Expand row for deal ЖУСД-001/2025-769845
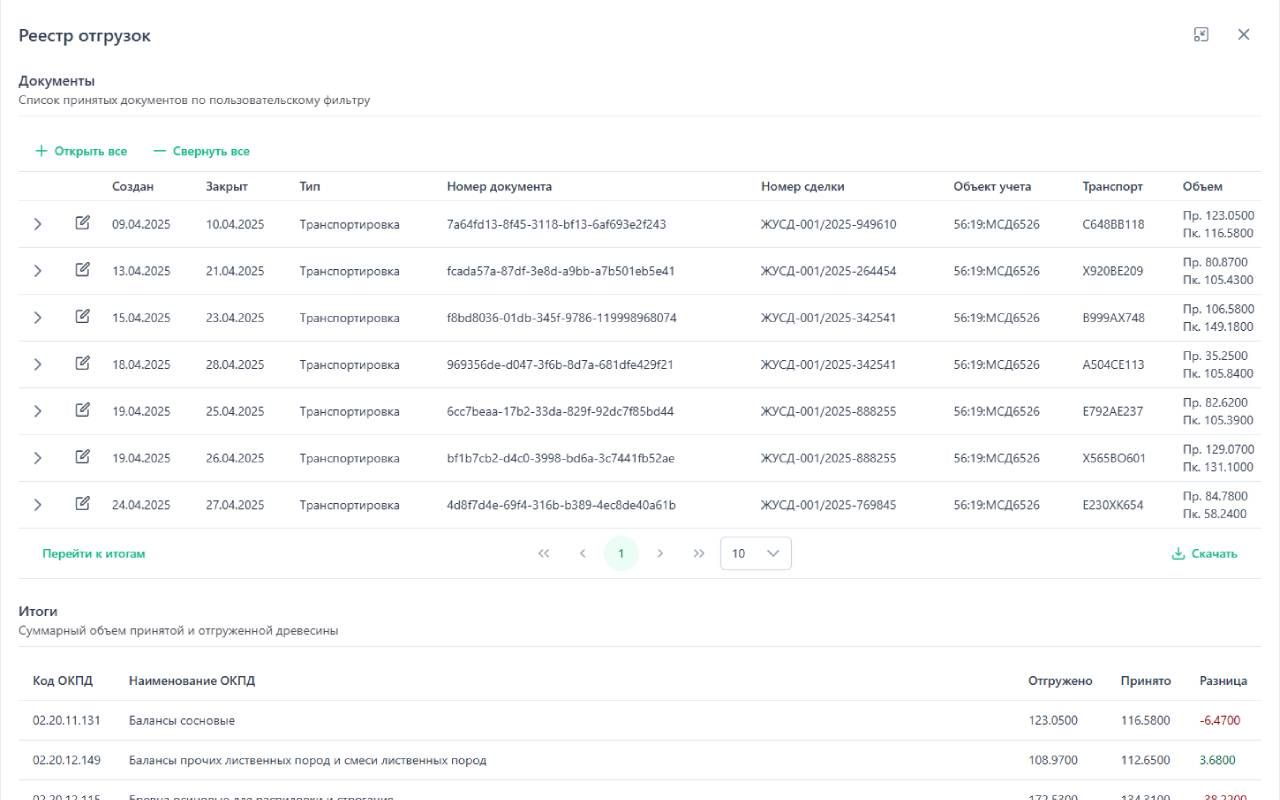 [38, 505]
